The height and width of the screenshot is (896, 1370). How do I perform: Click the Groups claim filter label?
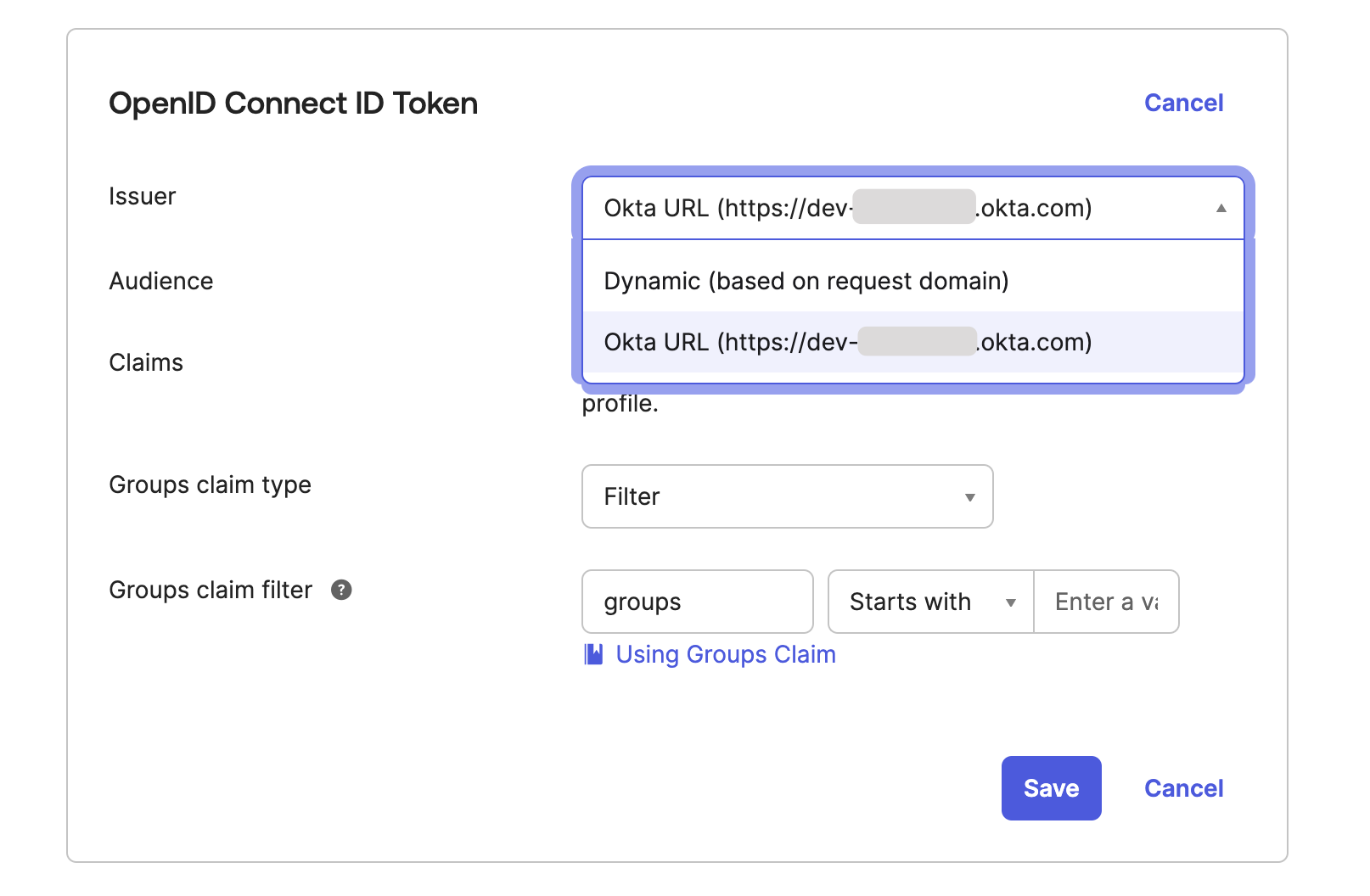click(x=211, y=590)
